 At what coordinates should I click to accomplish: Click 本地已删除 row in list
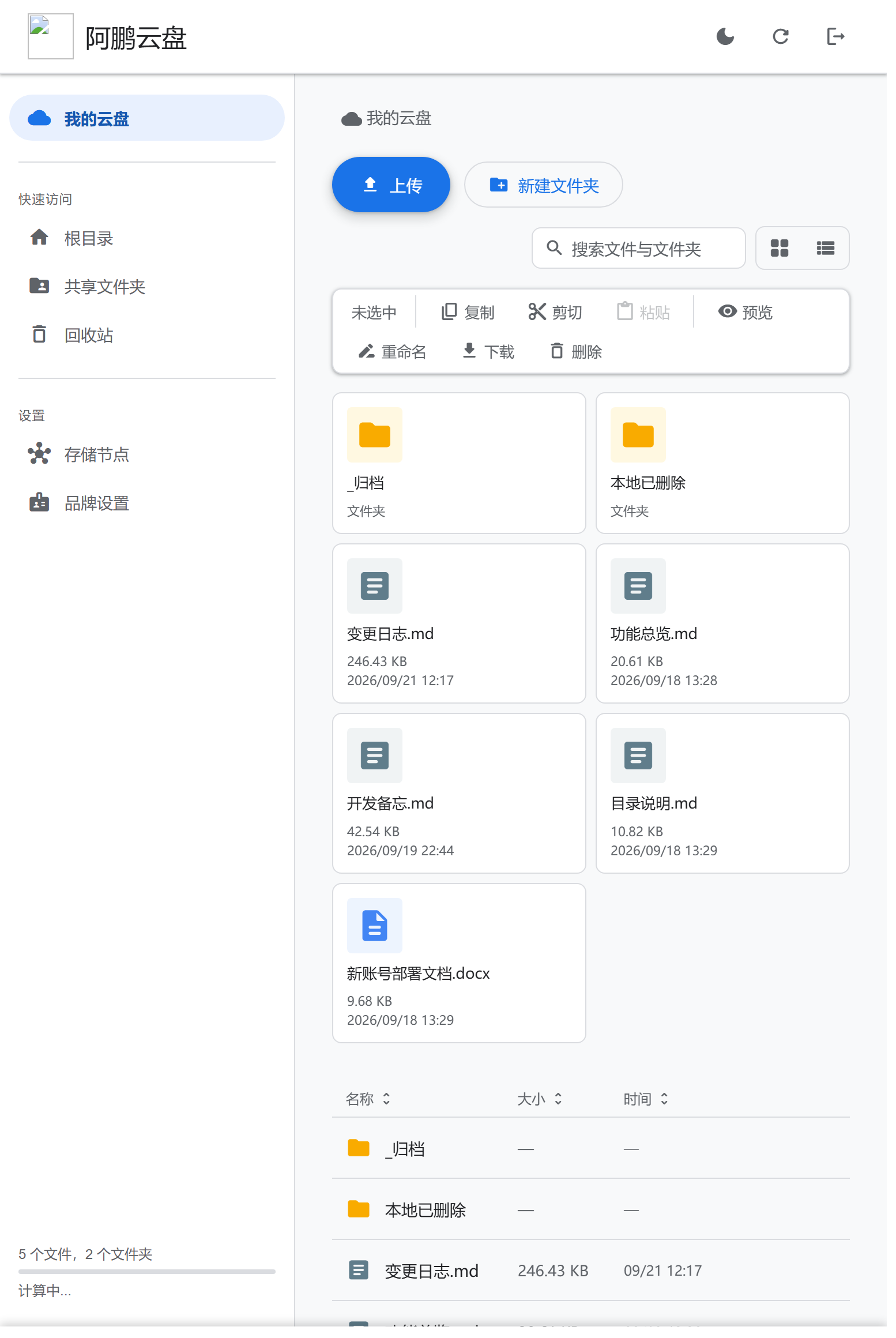[590, 1209]
